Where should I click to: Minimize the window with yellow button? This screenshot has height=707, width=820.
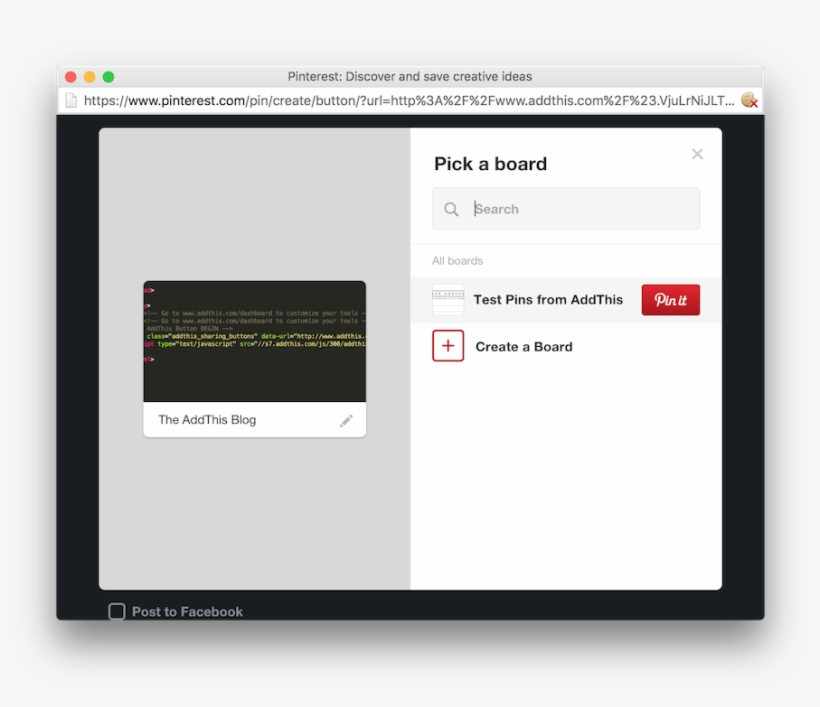89,77
